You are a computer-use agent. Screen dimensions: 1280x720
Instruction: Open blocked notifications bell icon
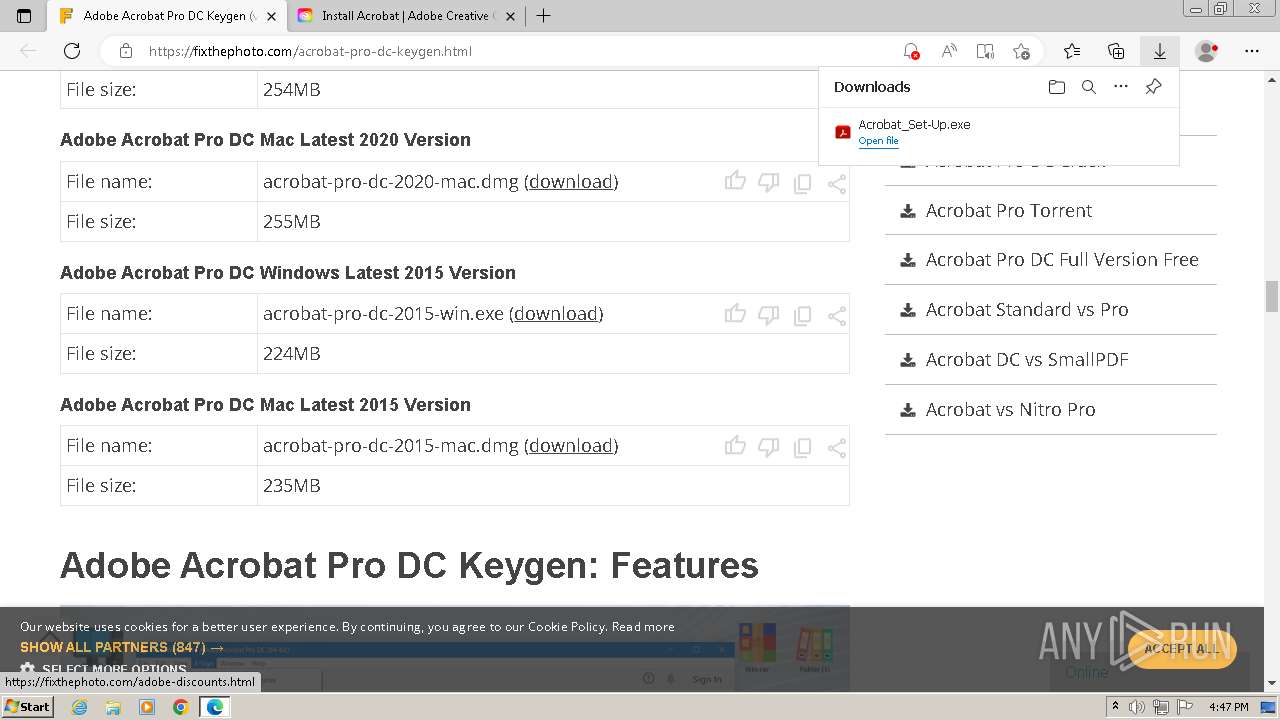tap(910, 51)
